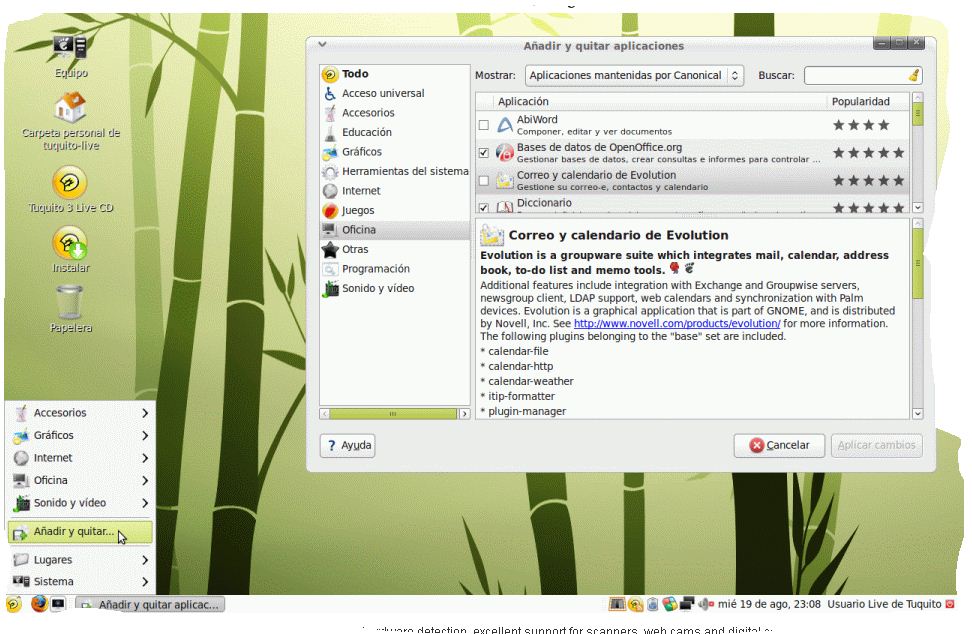Check the AbiWord checkbox
The image size is (972, 634).
pos(484,125)
